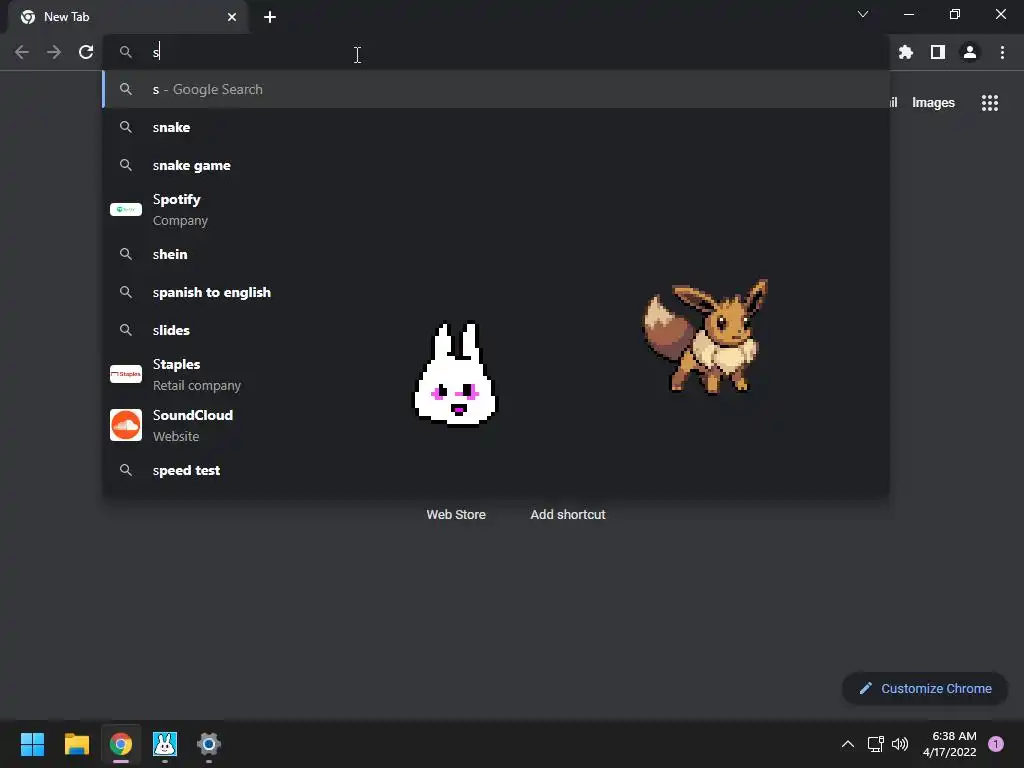Select the 'snake game' suggestion
The width and height of the screenshot is (1024, 768).
(496, 165)
